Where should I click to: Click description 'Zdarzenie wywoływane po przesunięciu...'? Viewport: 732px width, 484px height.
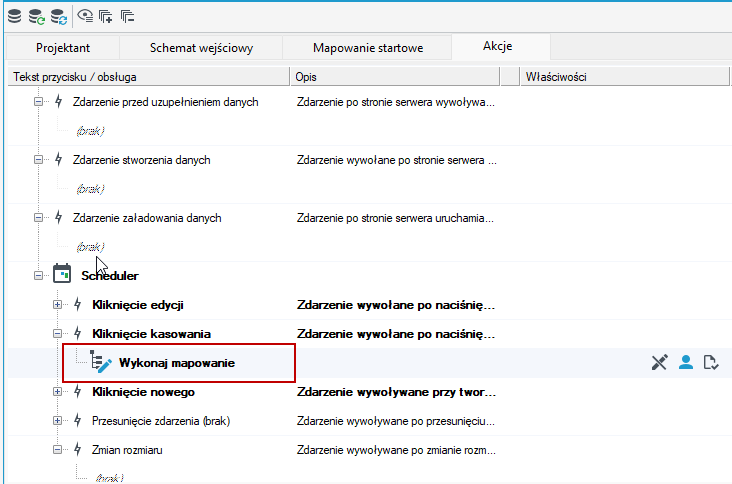[x=396, y=421]
